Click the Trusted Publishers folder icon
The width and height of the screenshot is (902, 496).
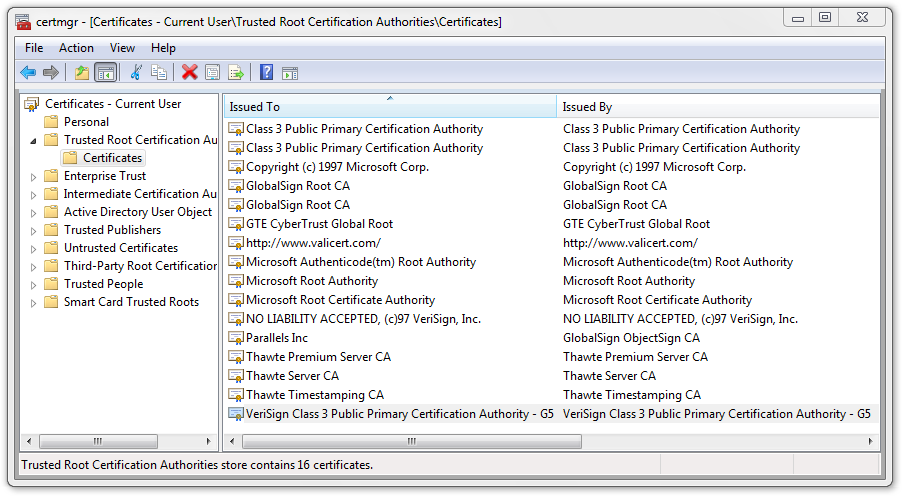[51, 230]
